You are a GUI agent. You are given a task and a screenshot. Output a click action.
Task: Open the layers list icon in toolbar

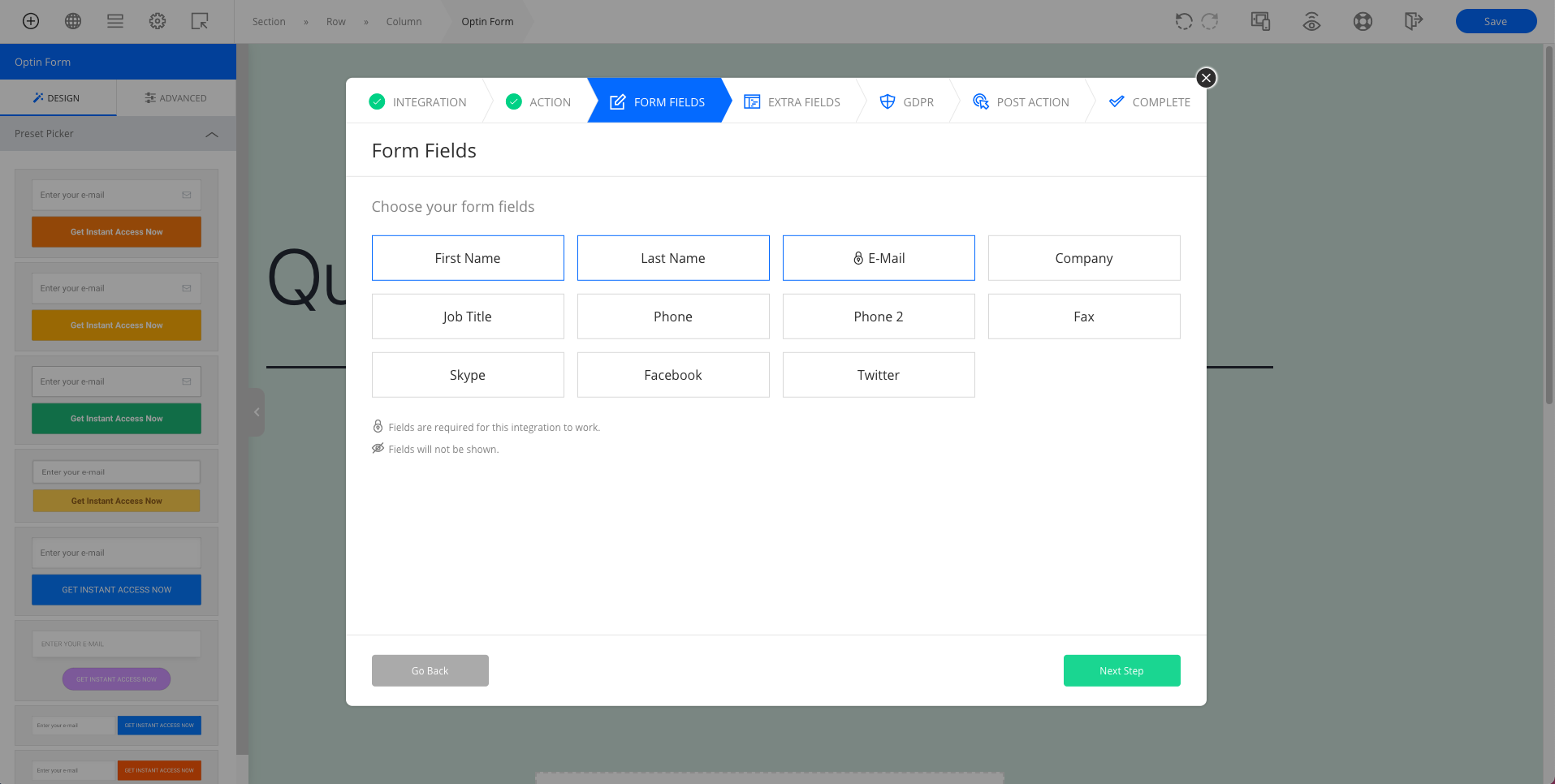click(115, 21)
